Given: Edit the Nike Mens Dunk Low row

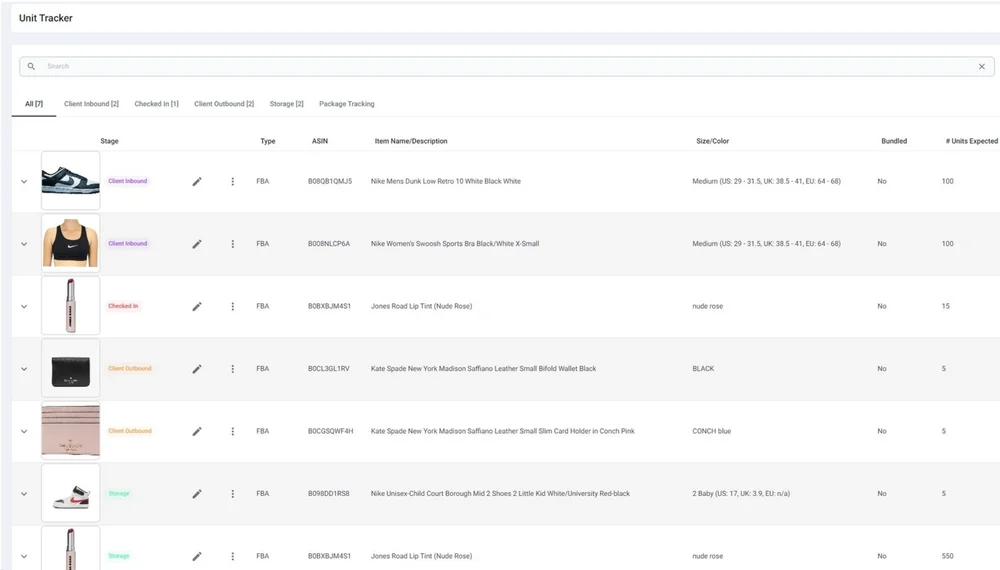Looking at the screenshot, I should (x=197, y=182).
